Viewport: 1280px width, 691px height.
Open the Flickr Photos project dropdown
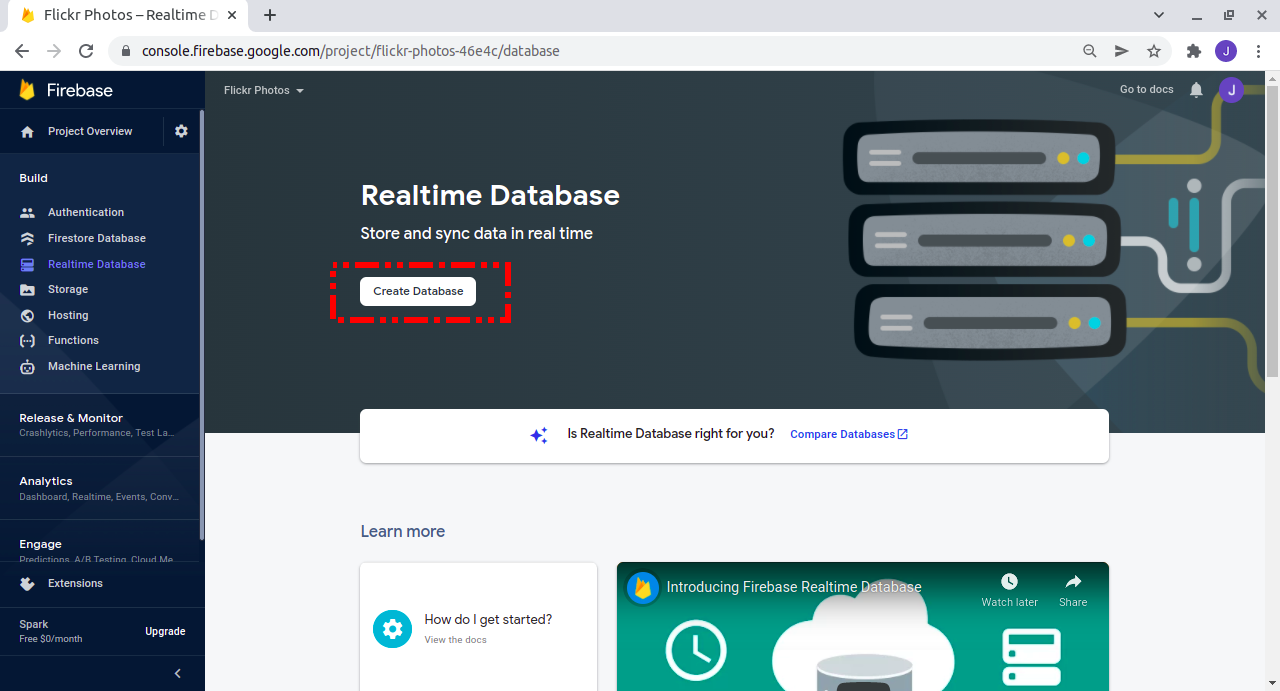[x=264, y=90]
